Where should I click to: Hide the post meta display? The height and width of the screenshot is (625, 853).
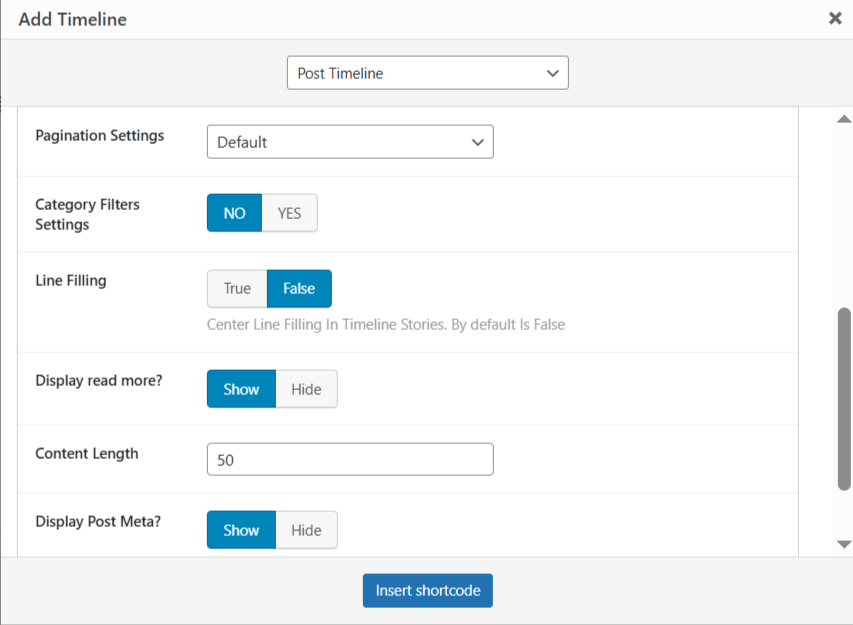[x=306, y=530]
